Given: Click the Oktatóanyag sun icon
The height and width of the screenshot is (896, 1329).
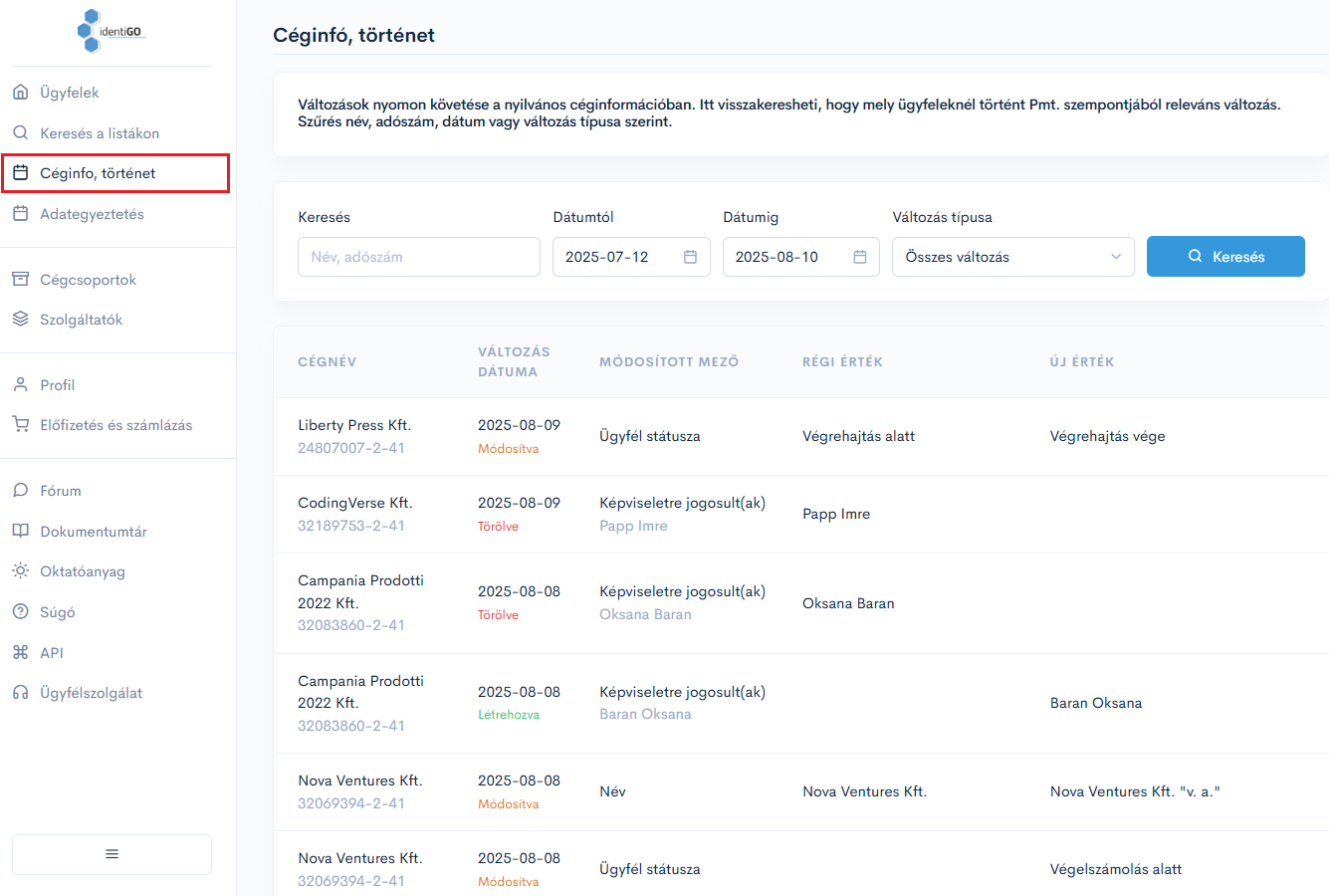Looking at the screenshot, I should click(x=20, y=571).
